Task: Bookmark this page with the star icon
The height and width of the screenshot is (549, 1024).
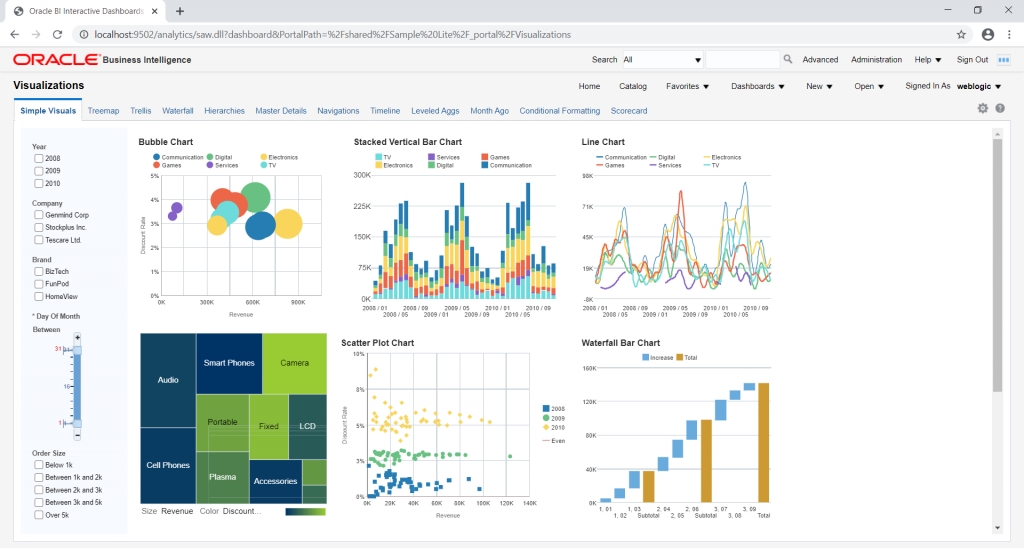Action: (961, 35)
